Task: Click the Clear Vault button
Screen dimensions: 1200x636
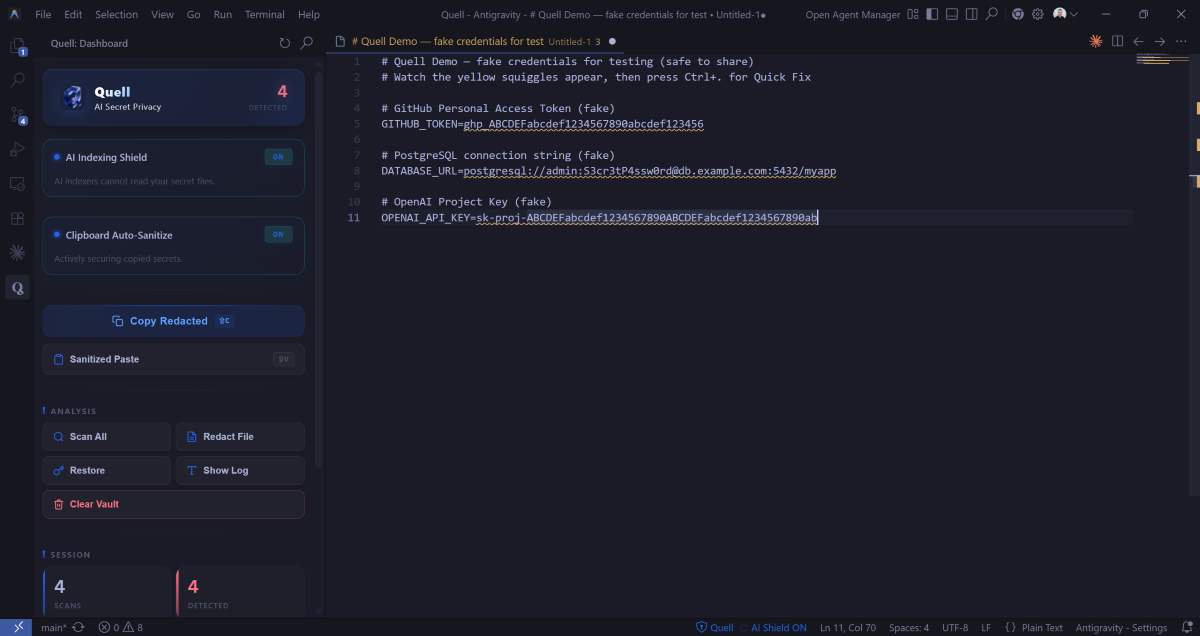Action: click(173, 504)
